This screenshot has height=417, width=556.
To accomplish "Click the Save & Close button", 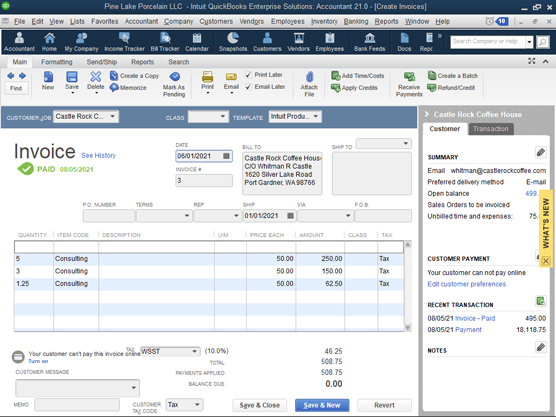I will click(x=260, y=405).
